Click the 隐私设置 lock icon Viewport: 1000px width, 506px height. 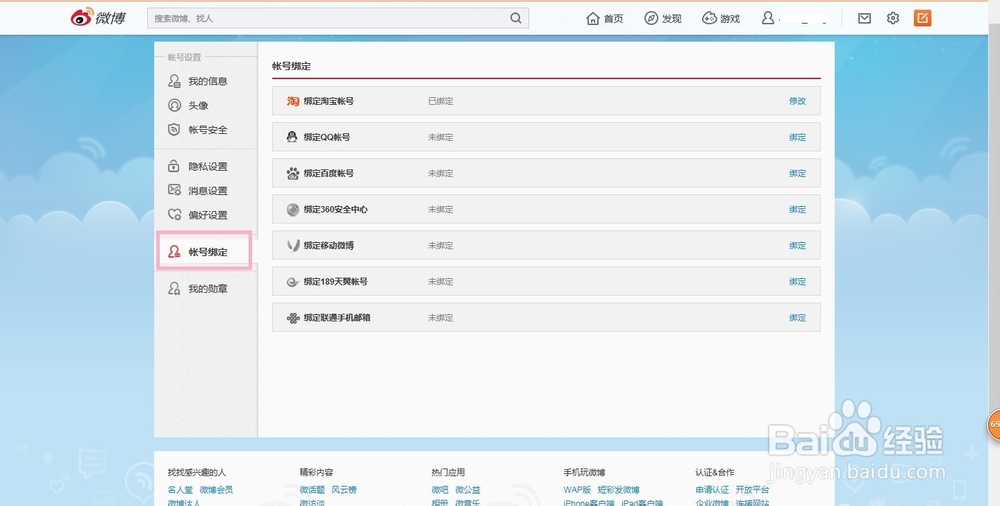click(174, 167)
